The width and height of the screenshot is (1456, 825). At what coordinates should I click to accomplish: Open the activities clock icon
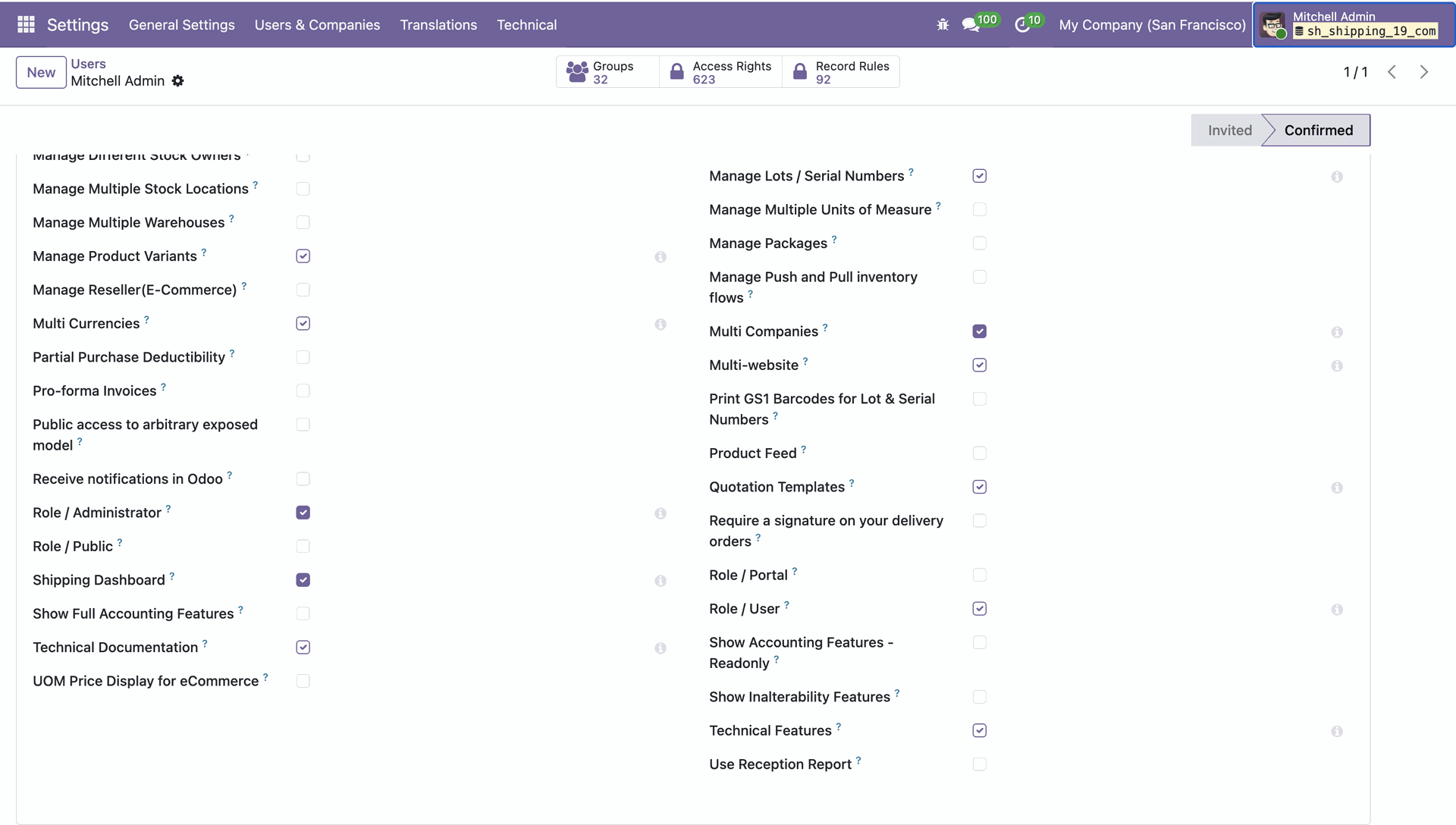(1022, 25)
